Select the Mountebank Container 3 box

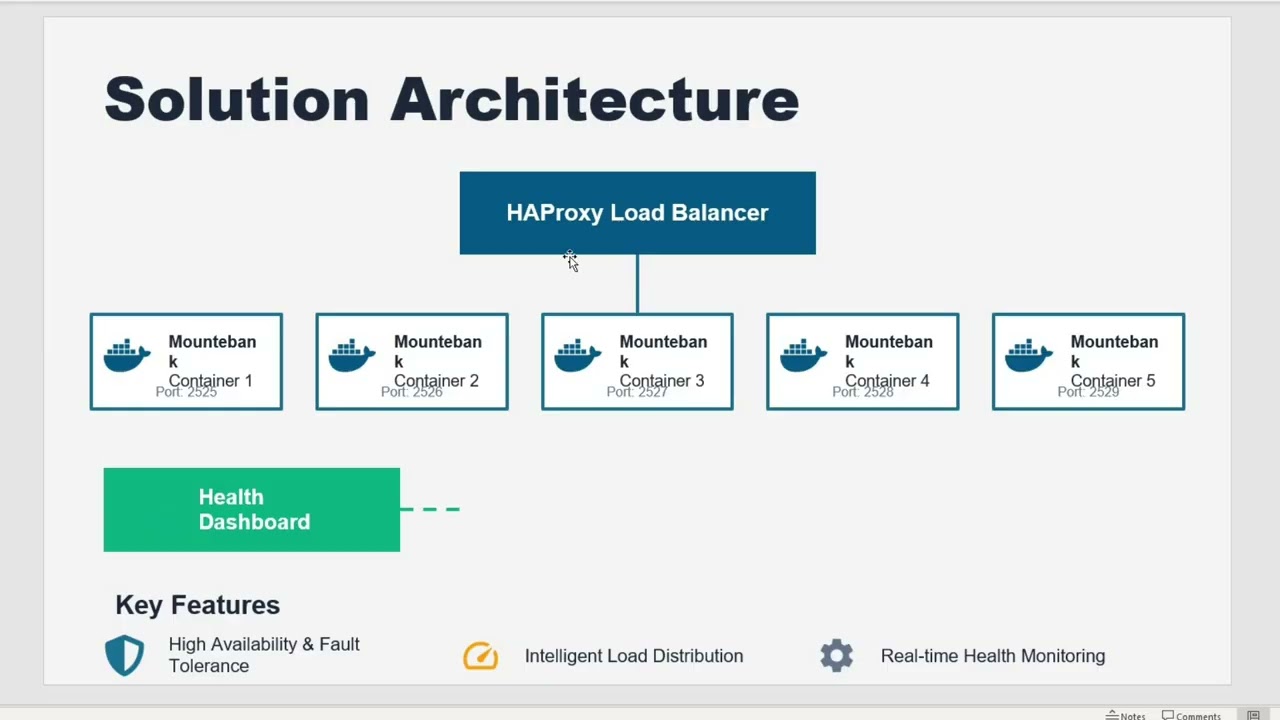(x=637, y=362)
